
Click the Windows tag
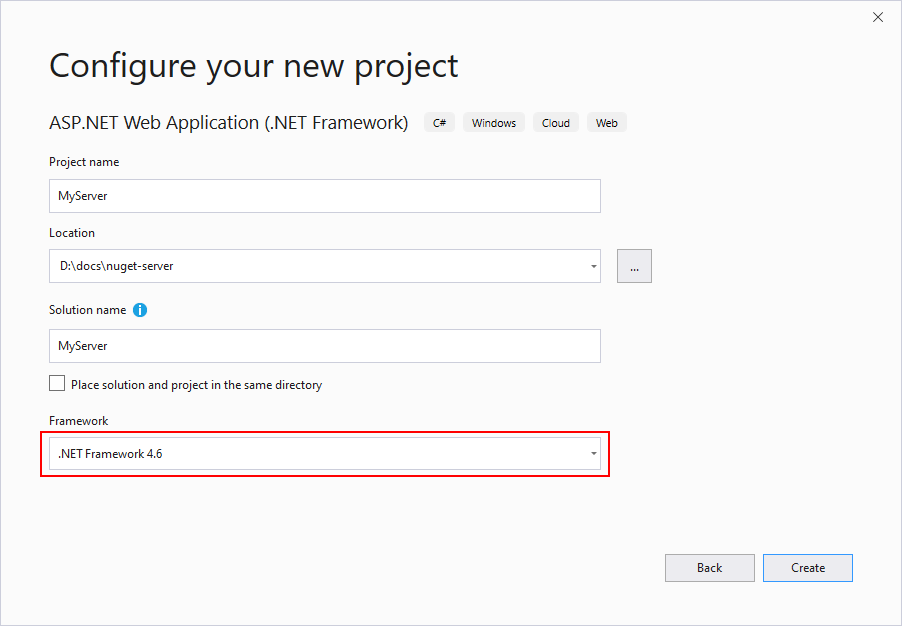494,123
